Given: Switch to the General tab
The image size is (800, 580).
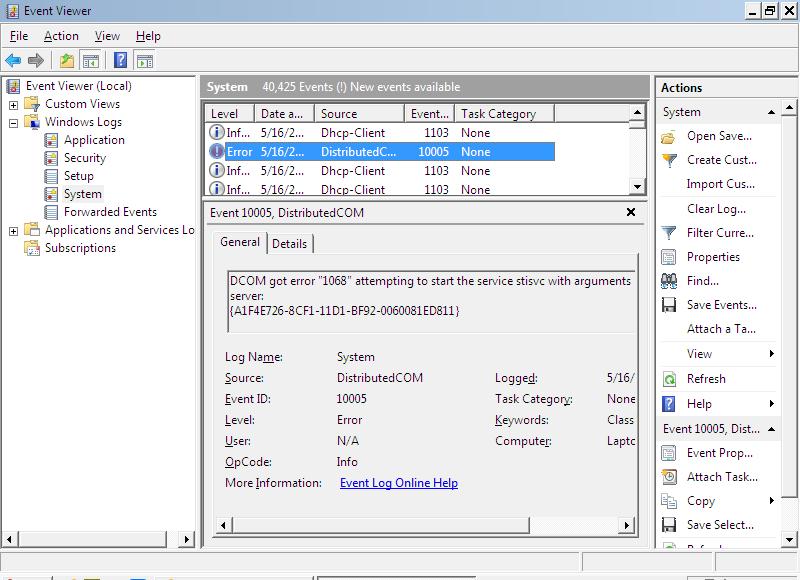Looking at the screenshot, I should click(x=240, y=242).
